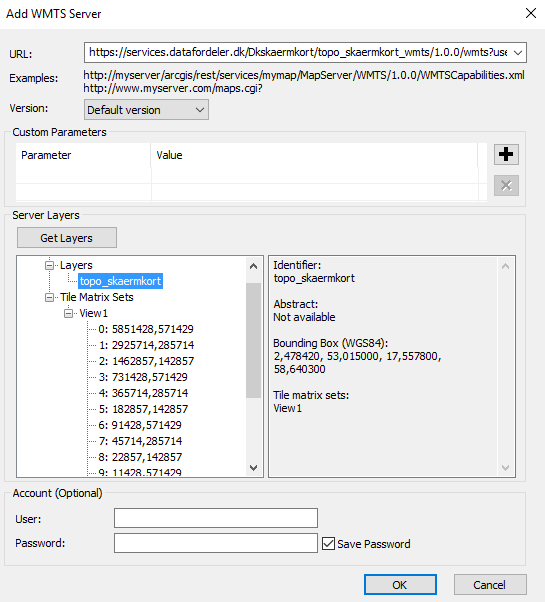This screenshot has width=545, height=602.
Task: Open the URL history dropdown arrow
Action: coord(518,53)
